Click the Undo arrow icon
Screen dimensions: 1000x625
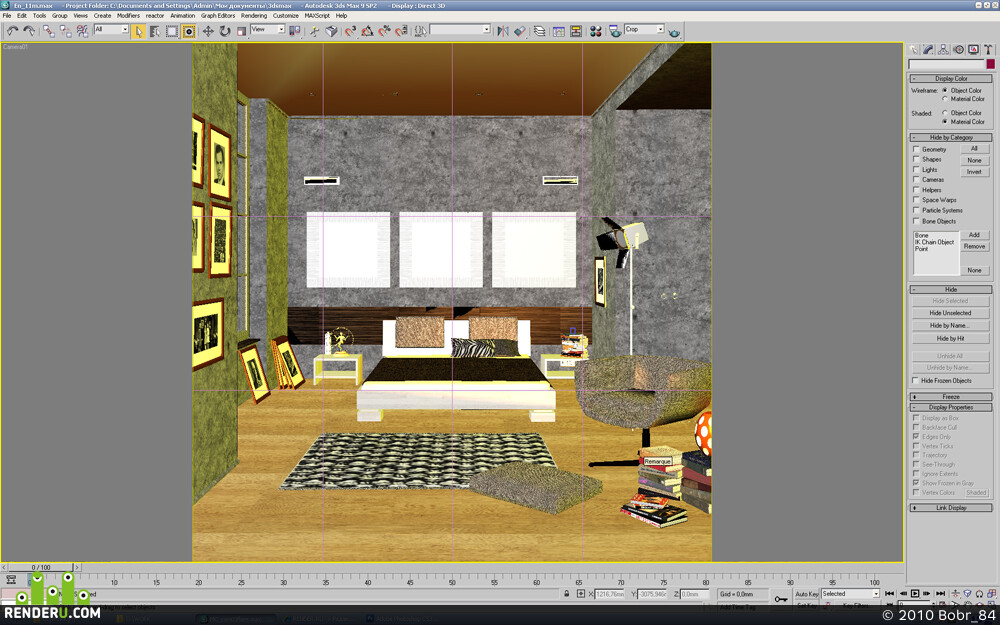coord(12,31)
